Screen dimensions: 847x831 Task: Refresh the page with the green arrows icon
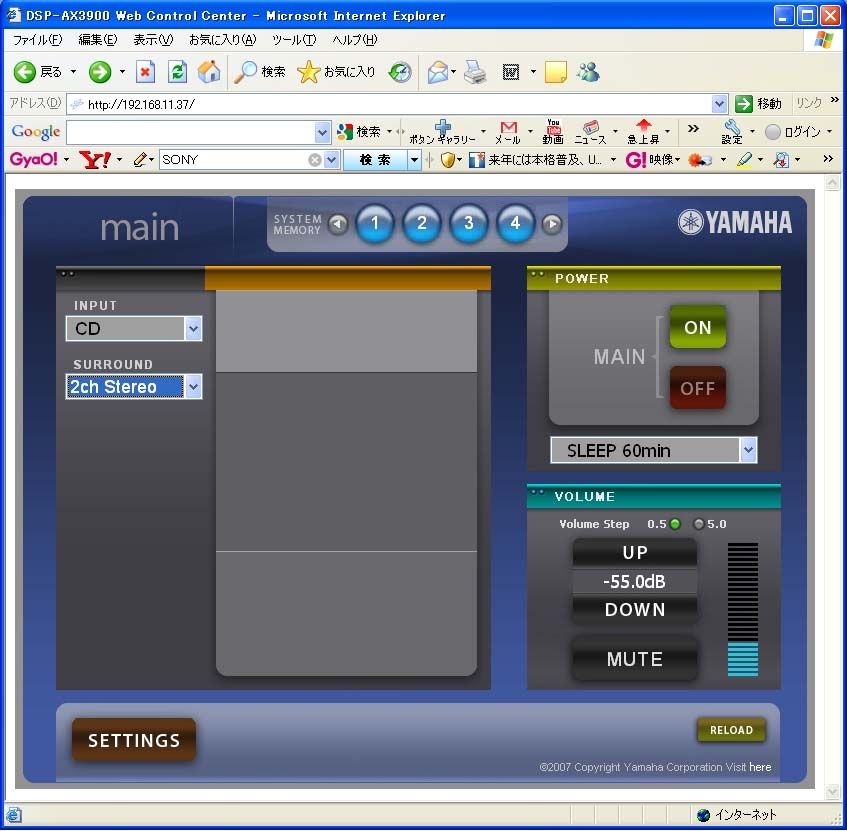pos(177,72)
